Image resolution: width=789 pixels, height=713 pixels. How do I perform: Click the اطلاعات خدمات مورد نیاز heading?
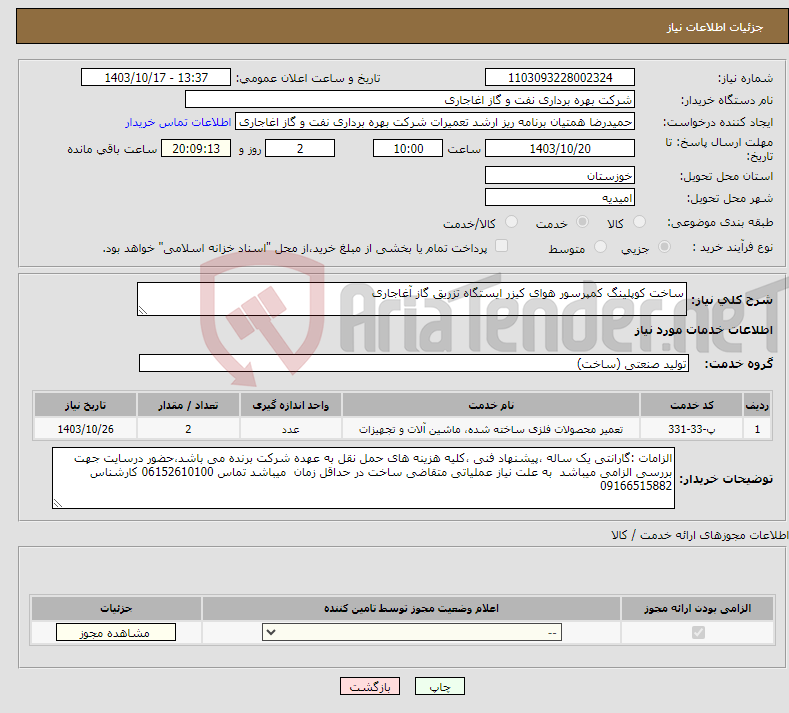pos(703,330)
